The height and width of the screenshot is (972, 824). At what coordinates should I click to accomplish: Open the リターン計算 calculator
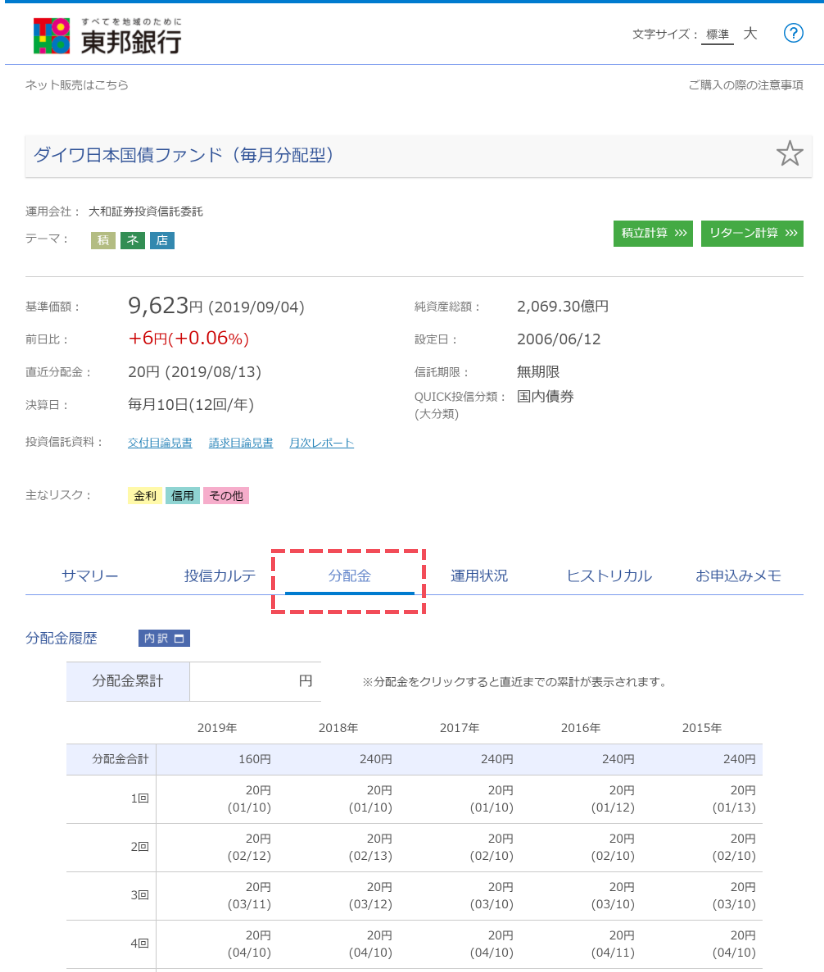752,233
